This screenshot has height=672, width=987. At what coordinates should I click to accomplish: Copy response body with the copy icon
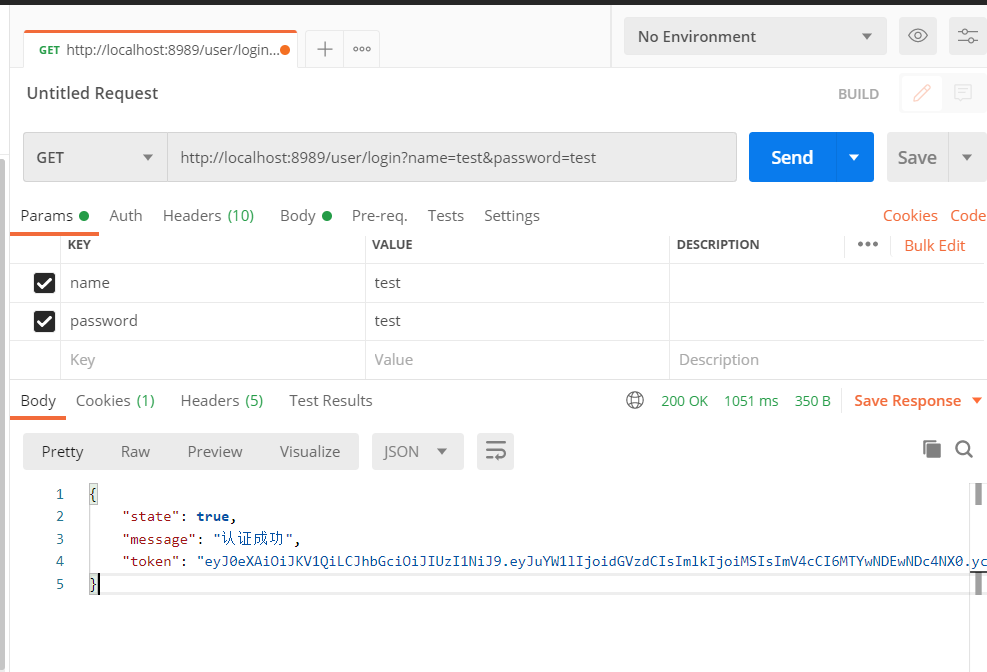tap(932, 449)
